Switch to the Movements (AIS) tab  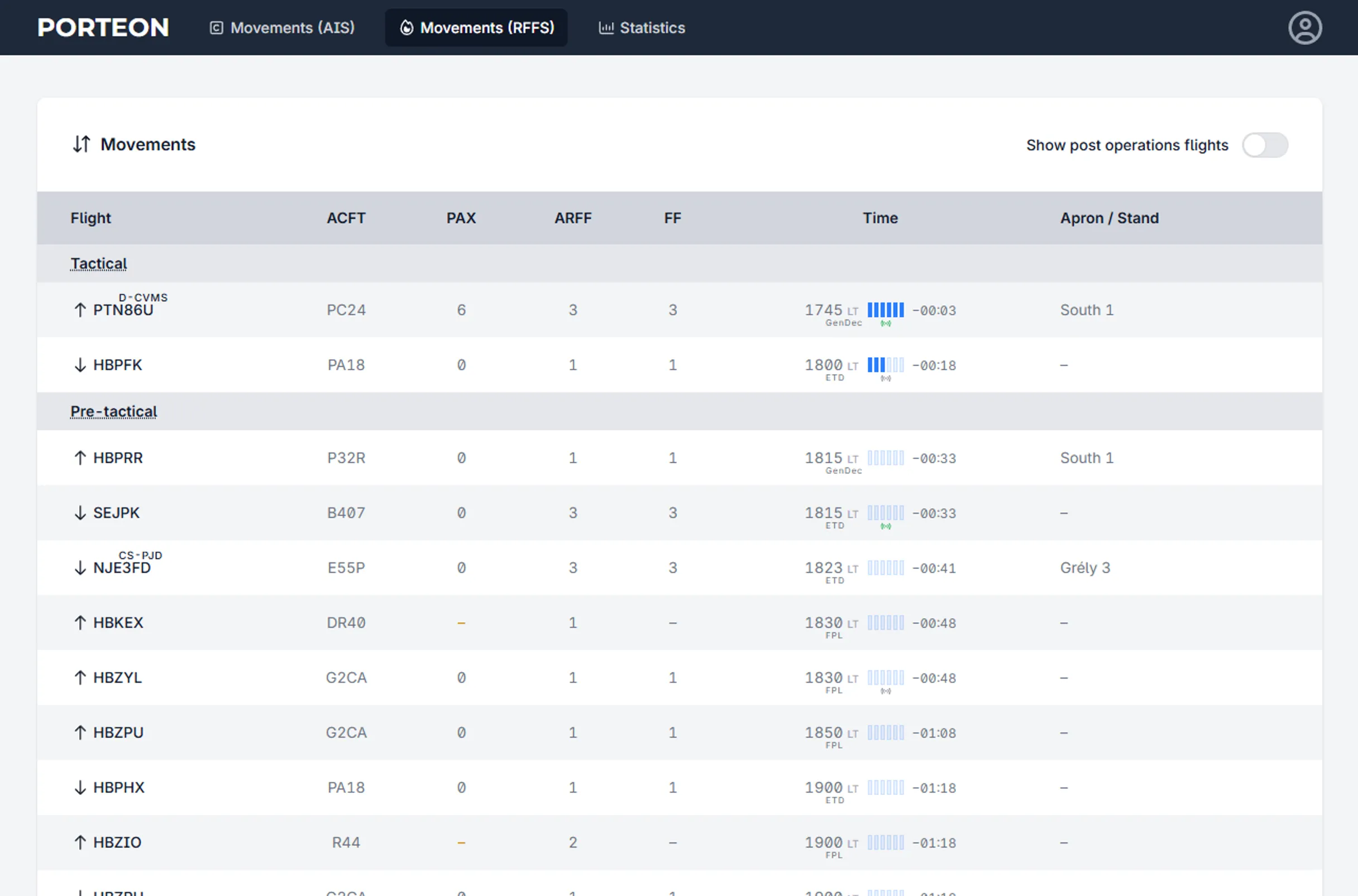tap(283, 27)
